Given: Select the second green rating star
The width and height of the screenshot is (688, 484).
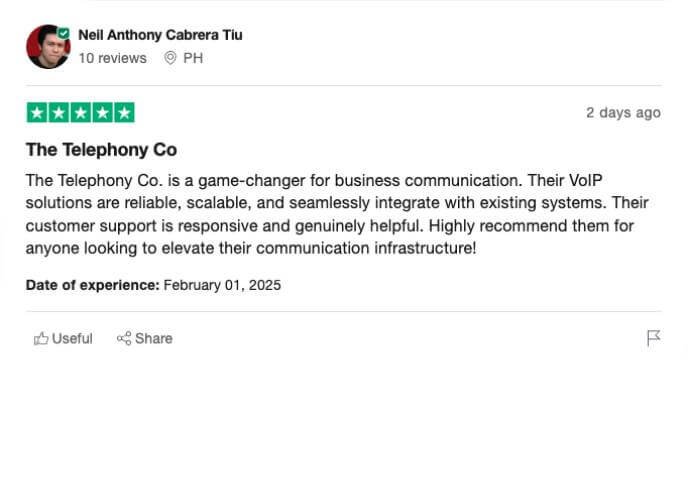Looking at the screenshot, I should pos(59,113).
